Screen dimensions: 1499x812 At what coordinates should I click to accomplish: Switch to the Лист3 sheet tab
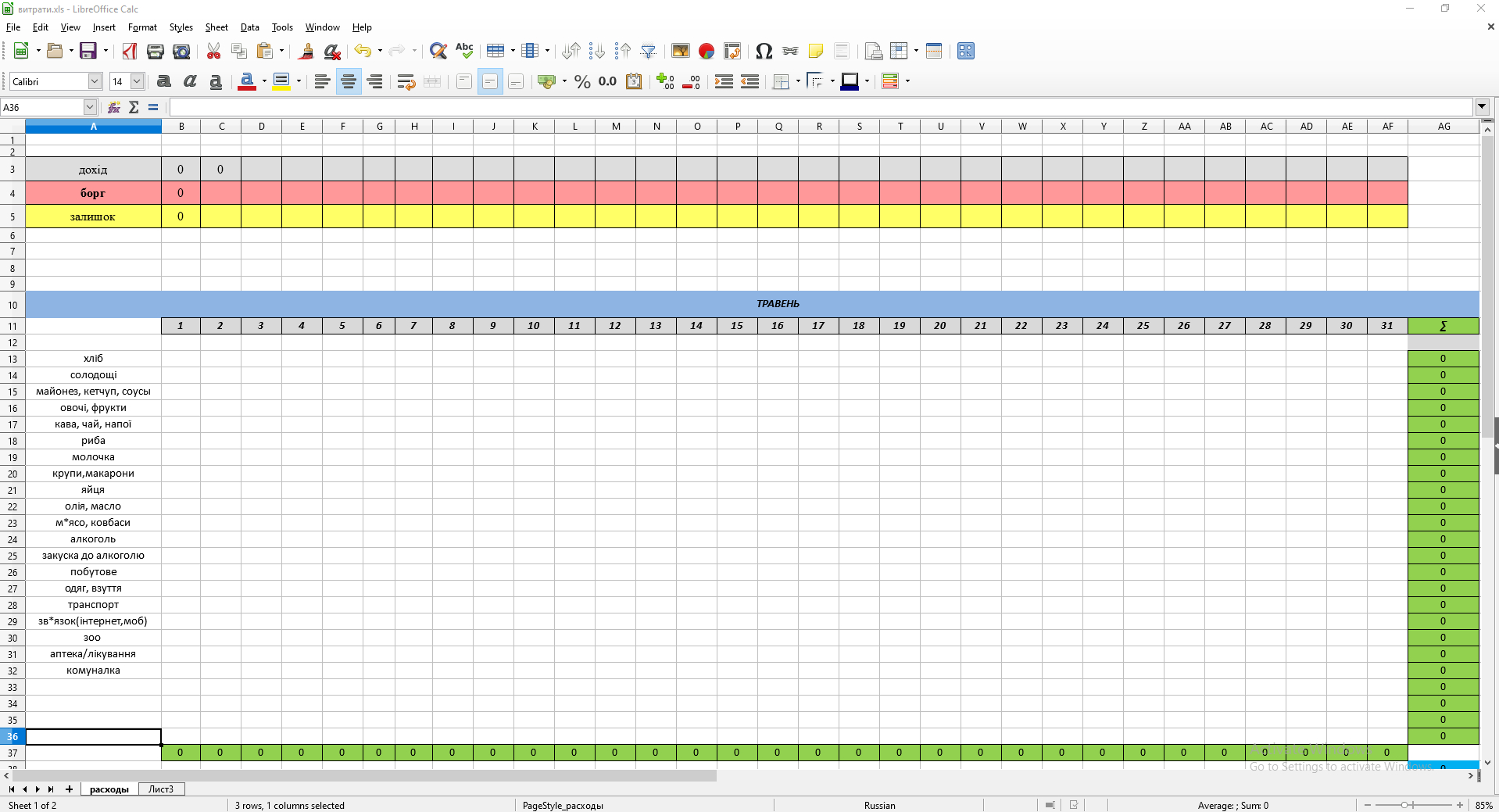coord(161,789)
